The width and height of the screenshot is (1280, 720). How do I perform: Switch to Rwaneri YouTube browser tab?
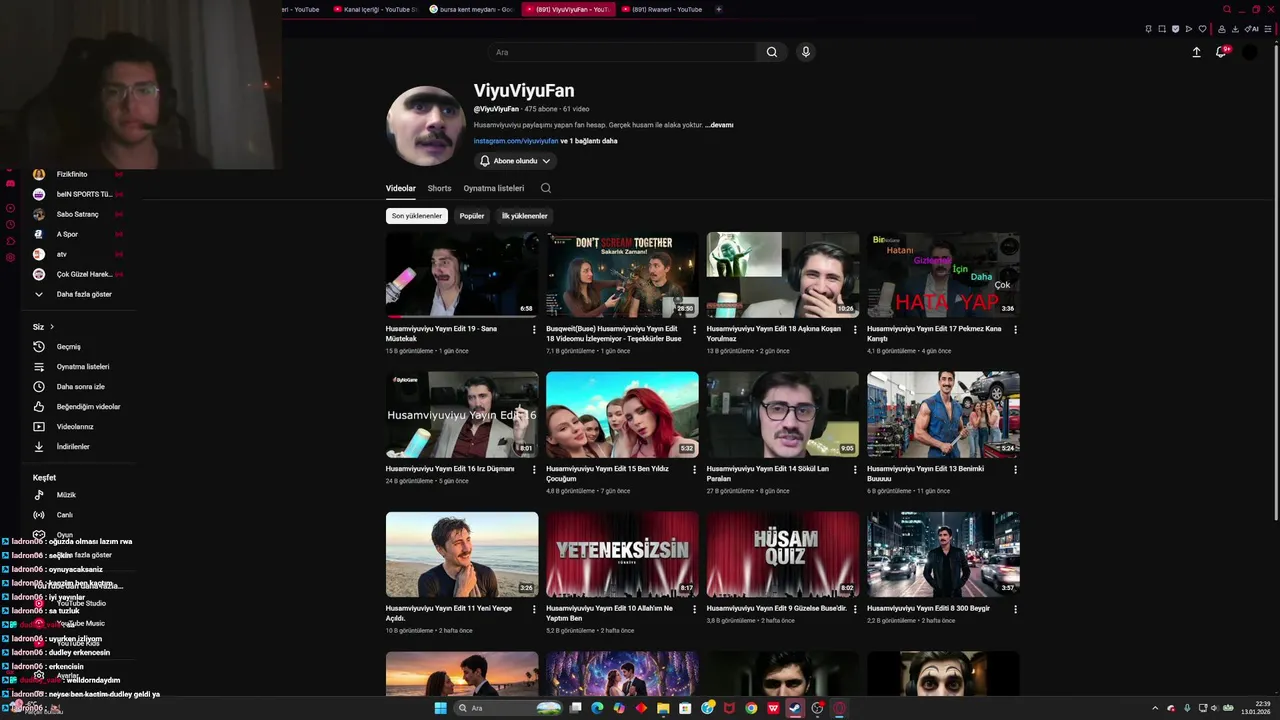click(x=662, y=9)
